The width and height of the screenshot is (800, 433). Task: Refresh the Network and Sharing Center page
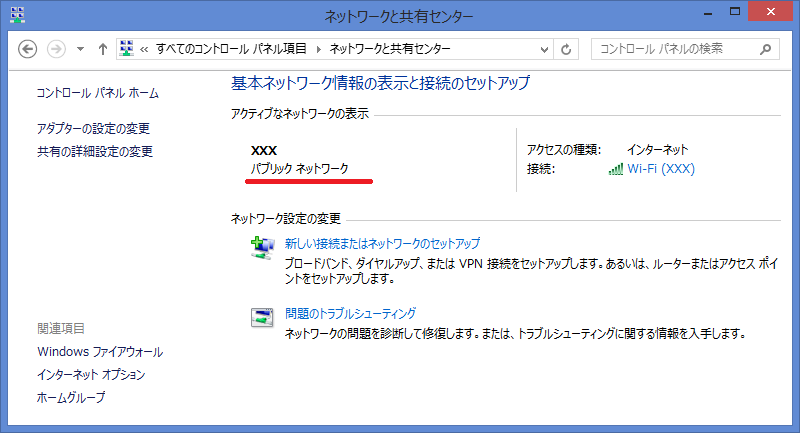(567, 49)
